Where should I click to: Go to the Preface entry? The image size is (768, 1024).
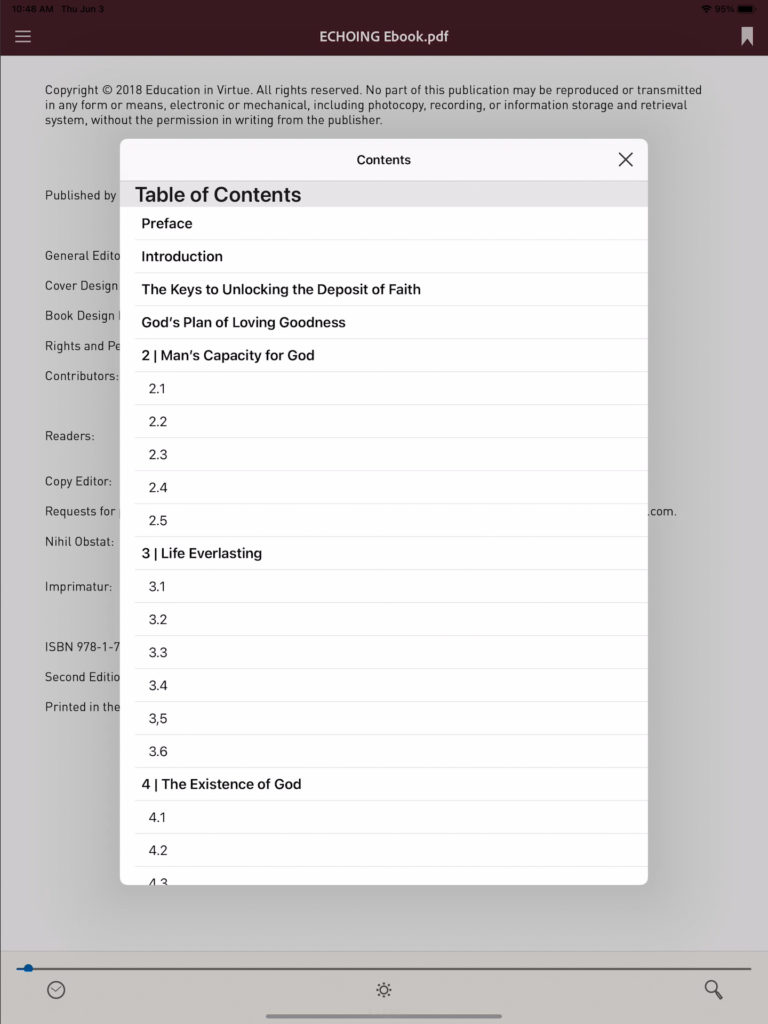click(167, 223)
